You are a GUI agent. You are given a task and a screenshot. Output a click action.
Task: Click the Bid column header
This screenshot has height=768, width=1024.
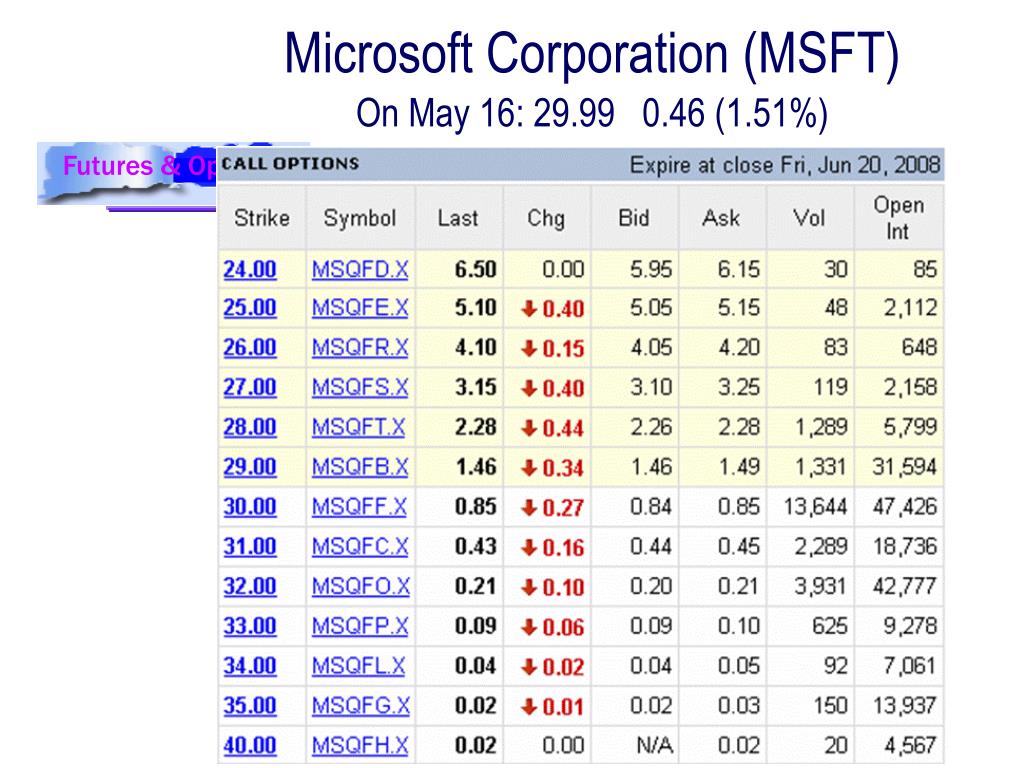pos(633,218)
